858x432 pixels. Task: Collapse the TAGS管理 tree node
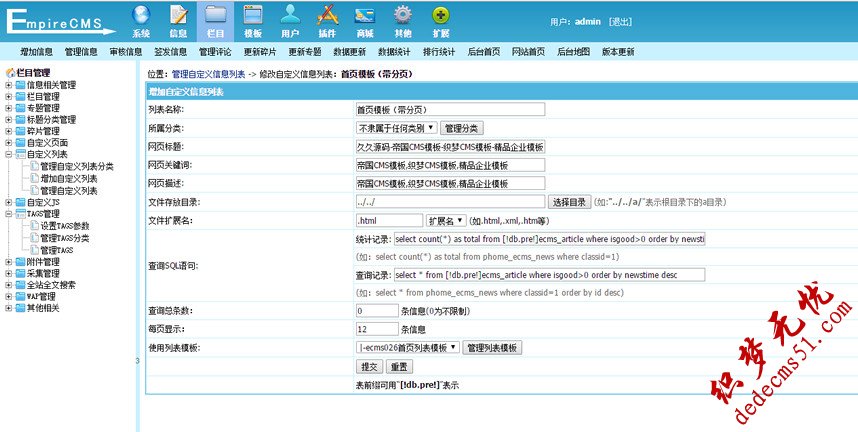coord(8,214)
